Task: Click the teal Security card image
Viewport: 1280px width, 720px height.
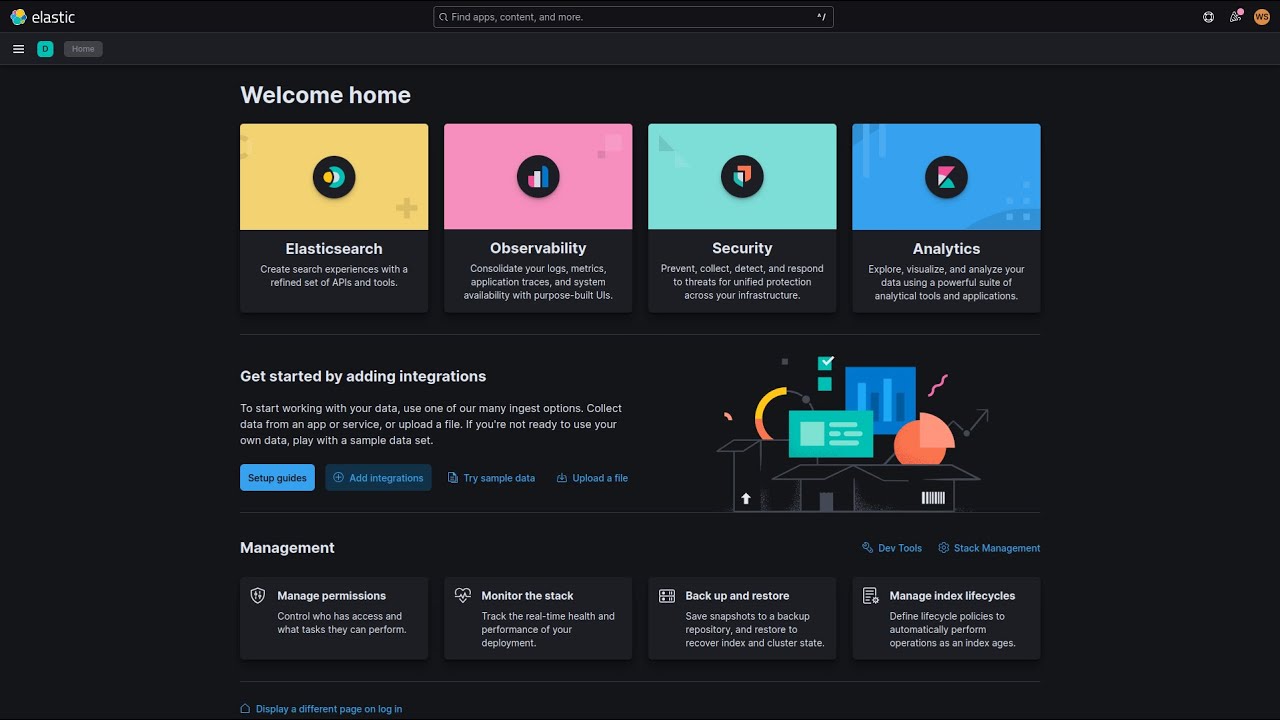Action: (x=742, y=177)
